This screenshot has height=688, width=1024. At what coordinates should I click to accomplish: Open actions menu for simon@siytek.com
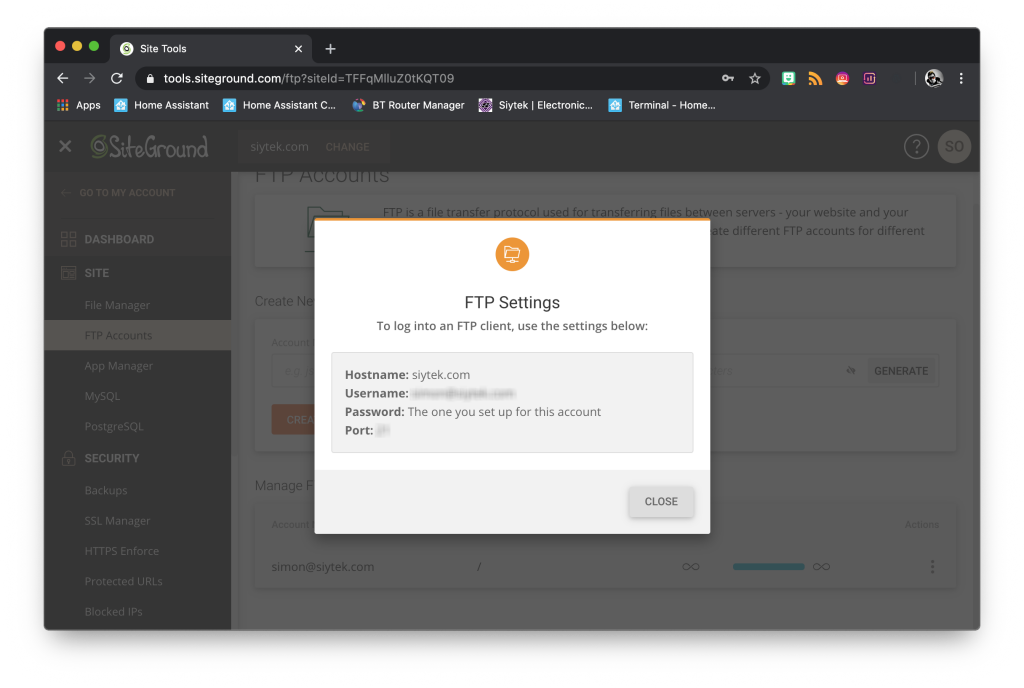click(932, 567)
